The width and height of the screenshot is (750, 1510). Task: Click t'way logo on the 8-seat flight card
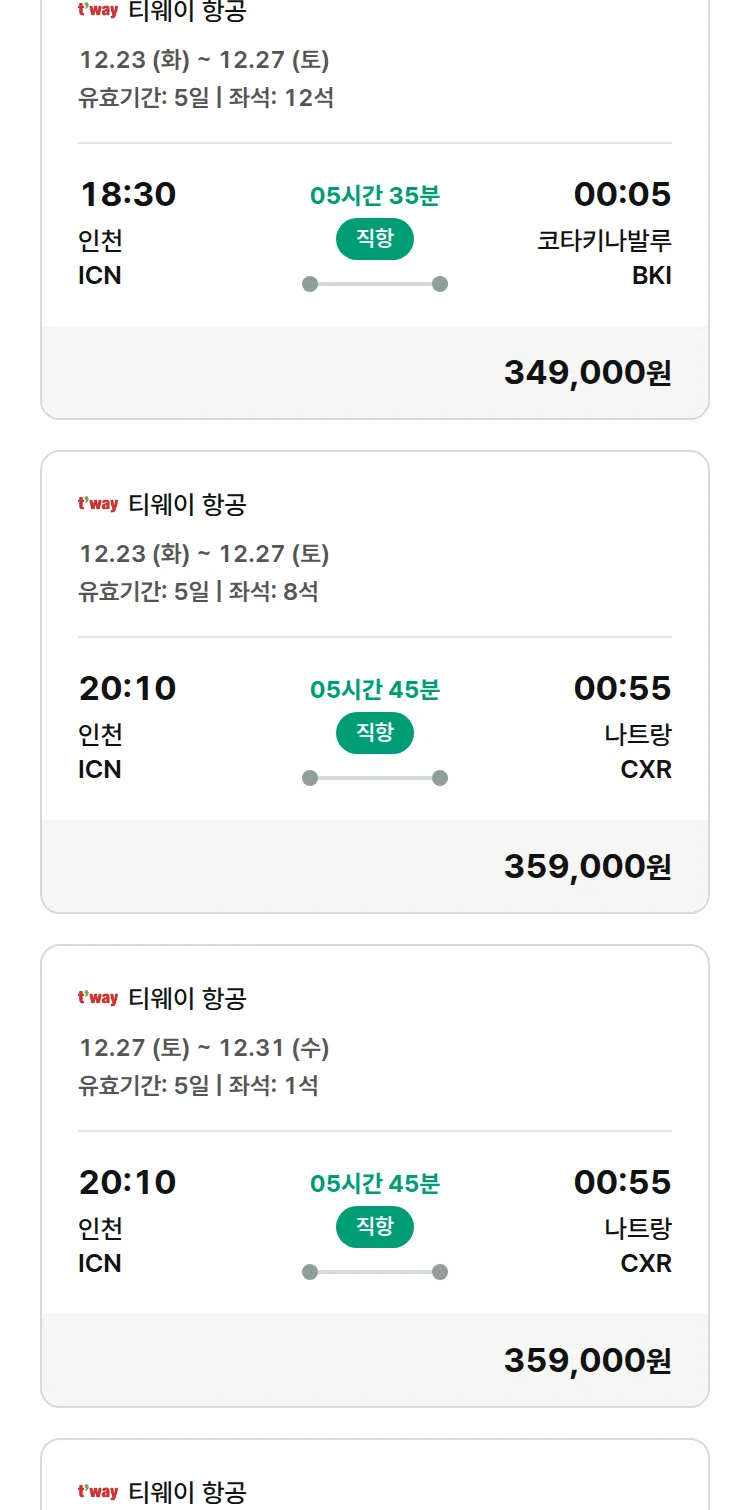pos(98,504)
